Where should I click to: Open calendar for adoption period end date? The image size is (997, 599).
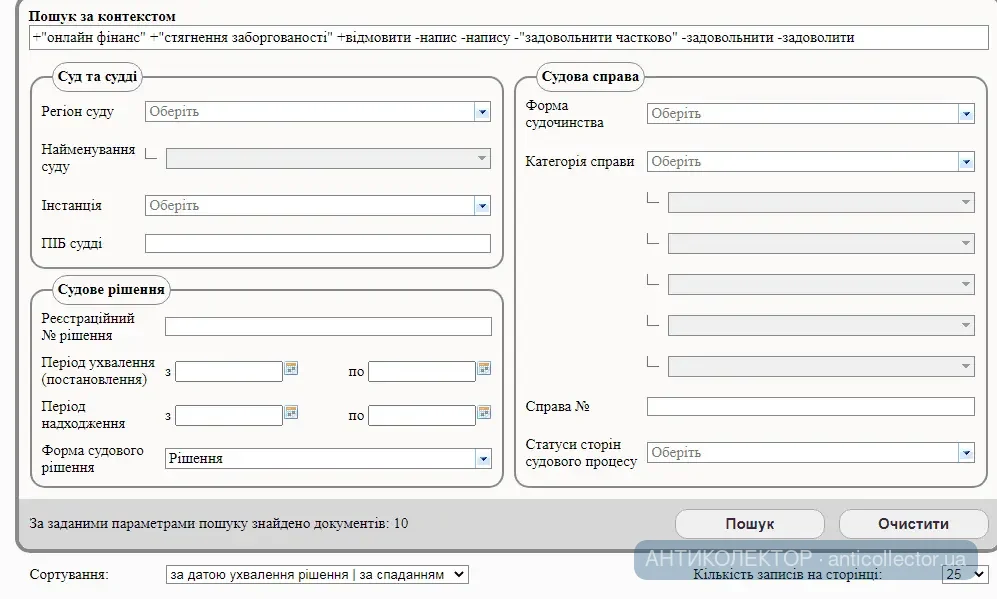(x=484, y=369)
